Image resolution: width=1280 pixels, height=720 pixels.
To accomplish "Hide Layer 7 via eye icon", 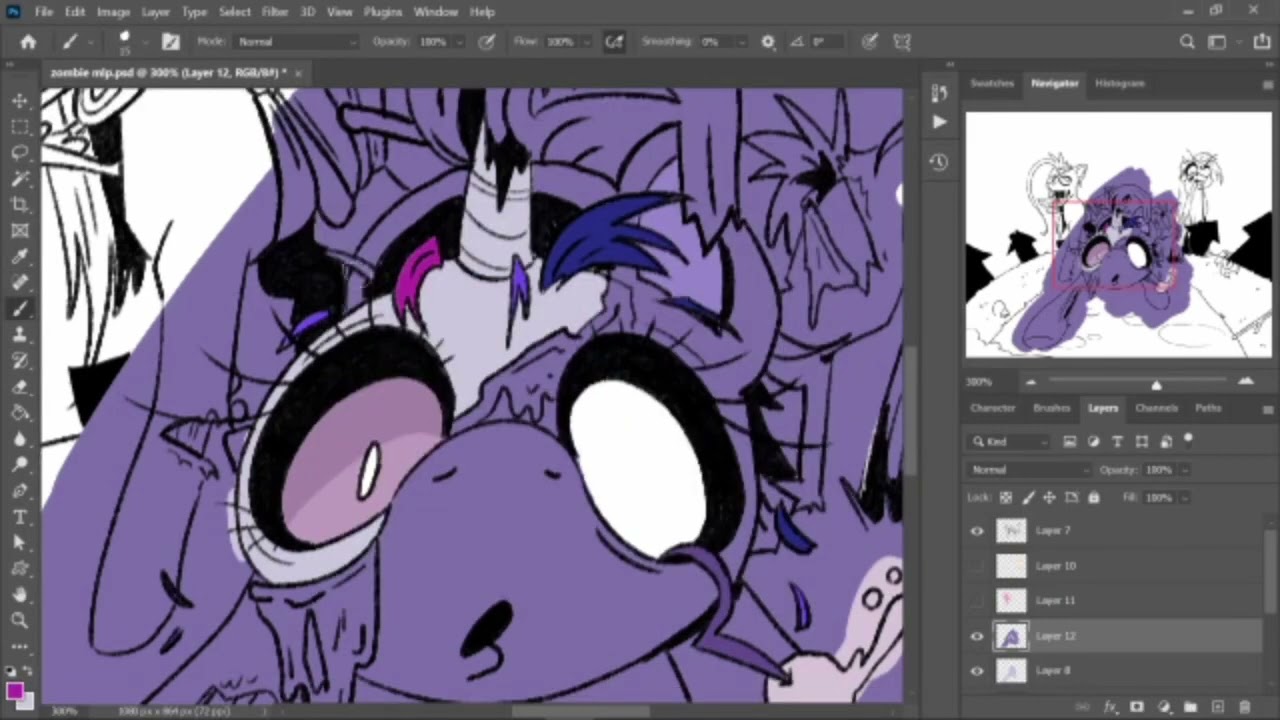I will click(977, 531).
